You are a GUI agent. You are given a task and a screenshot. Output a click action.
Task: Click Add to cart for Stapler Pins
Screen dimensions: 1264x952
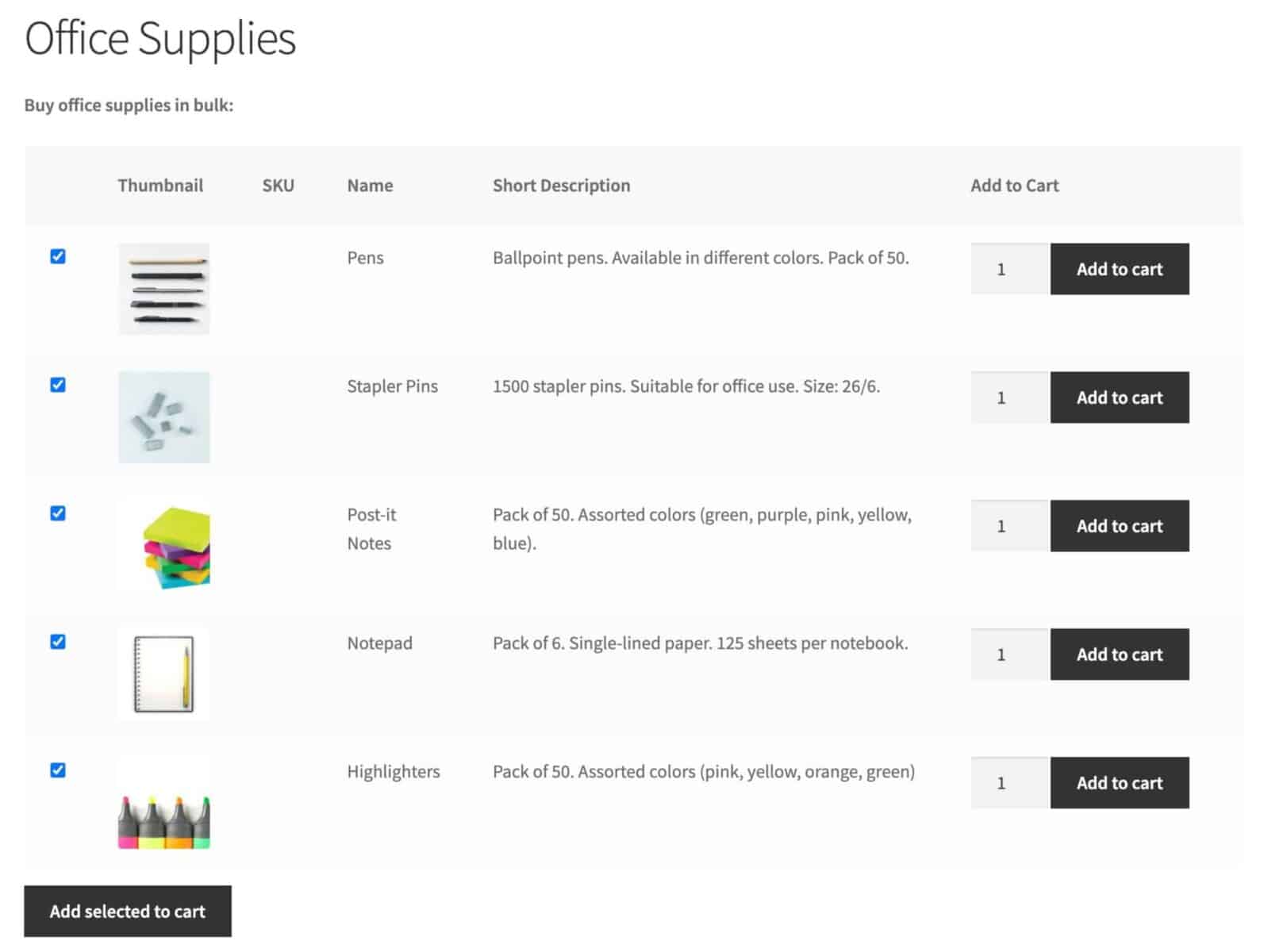point(1120,397)
